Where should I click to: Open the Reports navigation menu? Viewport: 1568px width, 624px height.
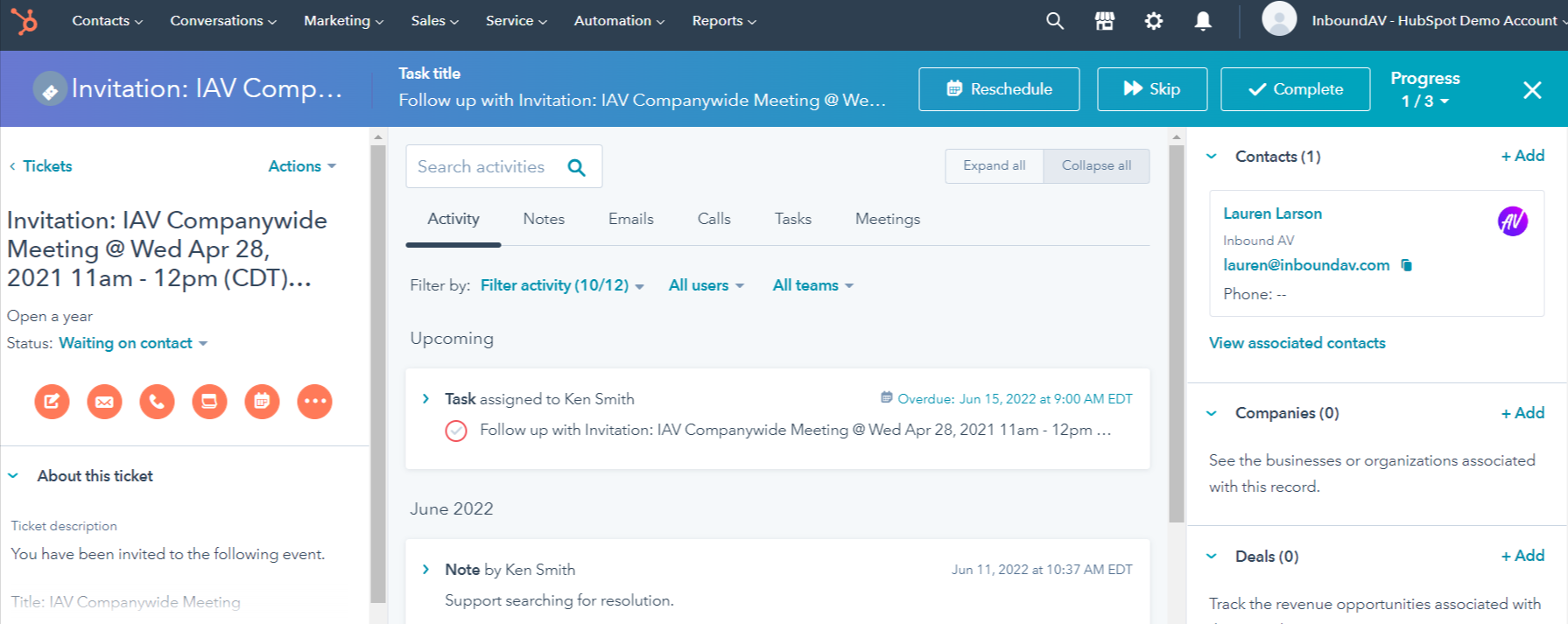pyautogui.click(x=724, y=21)
